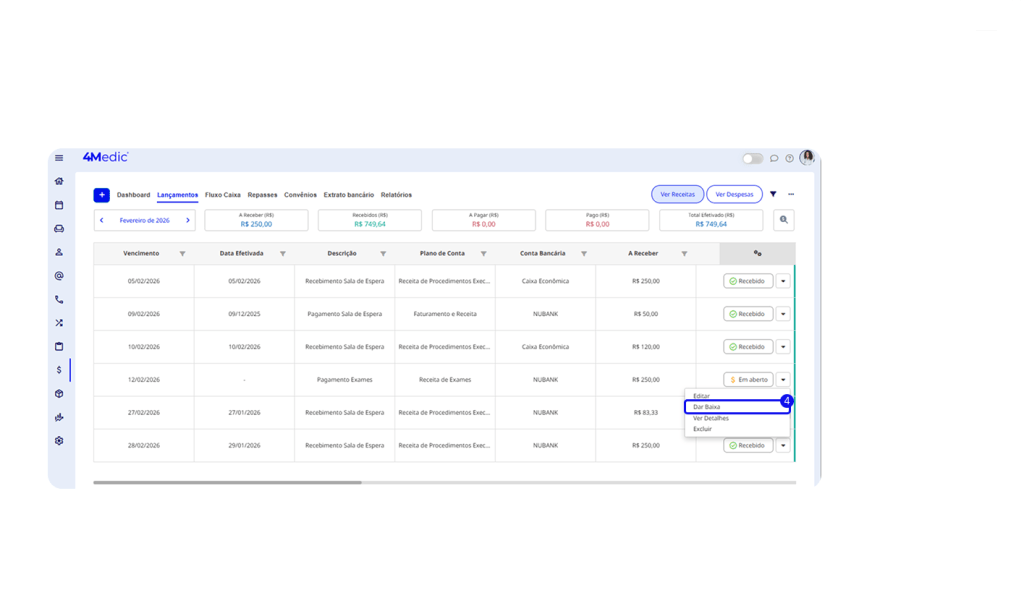The width and height of the screenshot is (1024, 598).
Task: Open the calendar icon in the sidebar
Action: click(59, 205)
